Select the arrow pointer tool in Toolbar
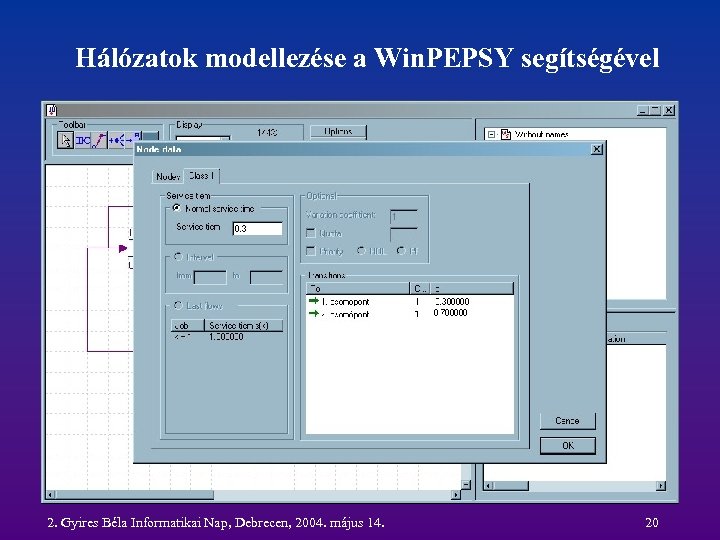720x540 pixels. [x=65, y=140]
